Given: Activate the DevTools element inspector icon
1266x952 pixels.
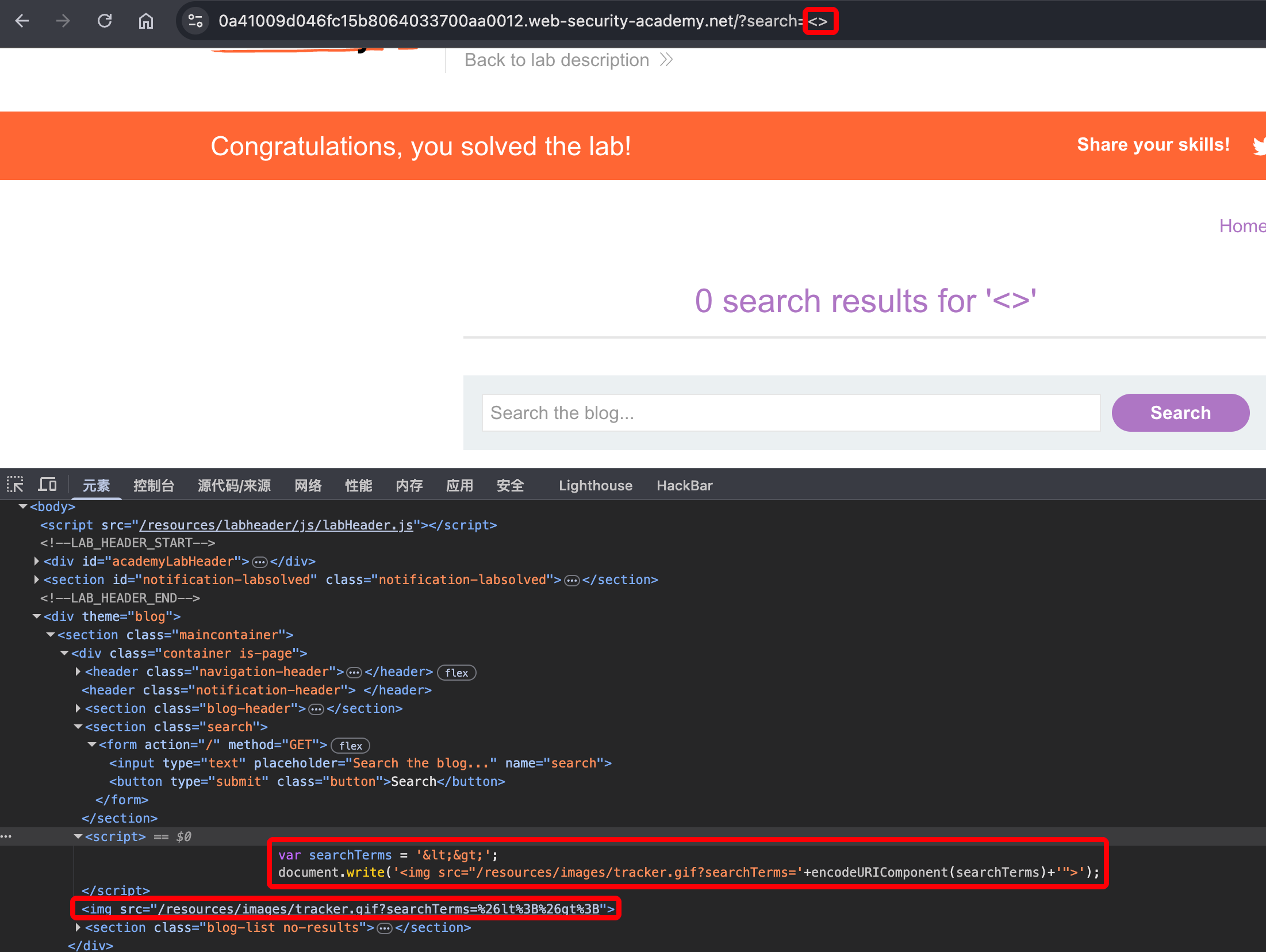Looking at the screenshot, I should click(15, 485).
